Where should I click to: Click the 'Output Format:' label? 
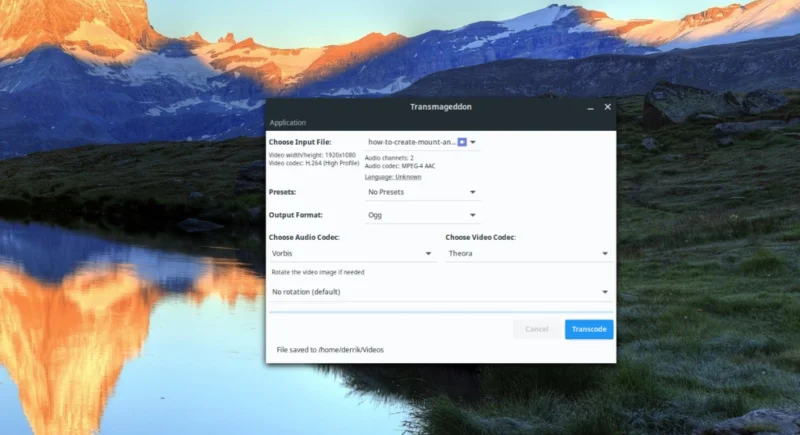click(x=295, y=215)
